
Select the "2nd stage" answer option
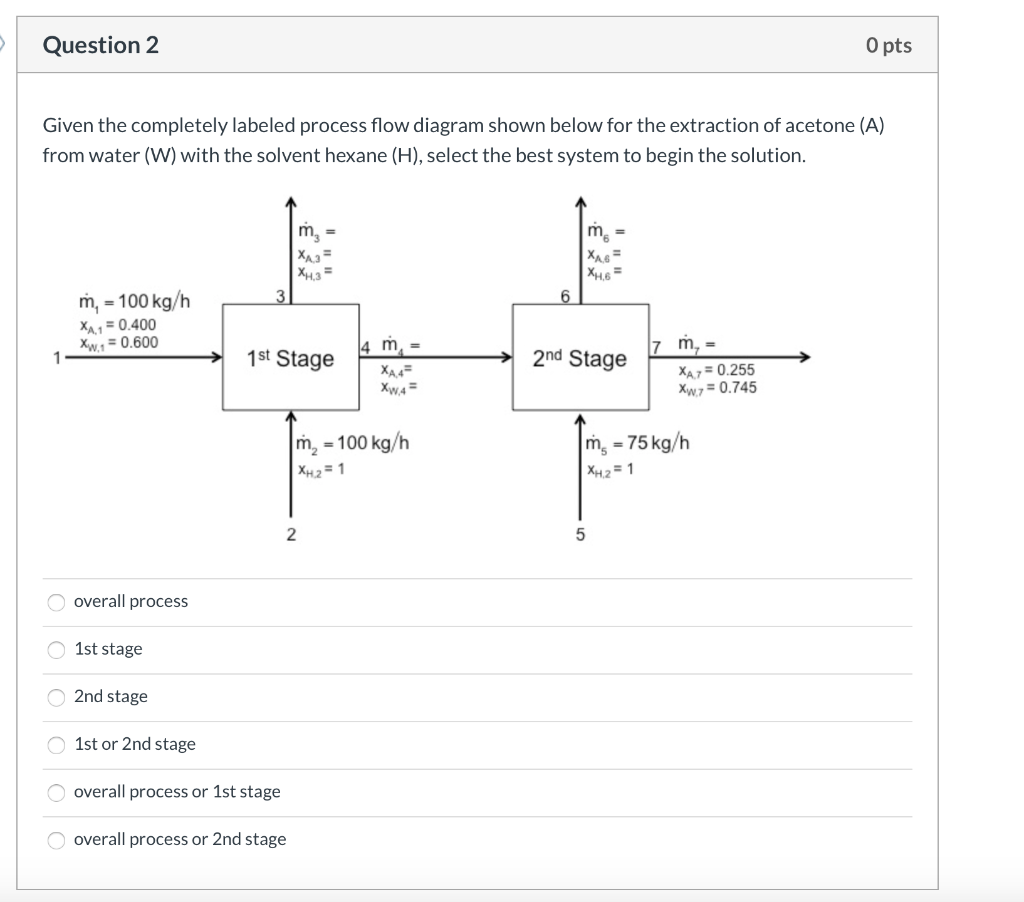coord(57,697)
